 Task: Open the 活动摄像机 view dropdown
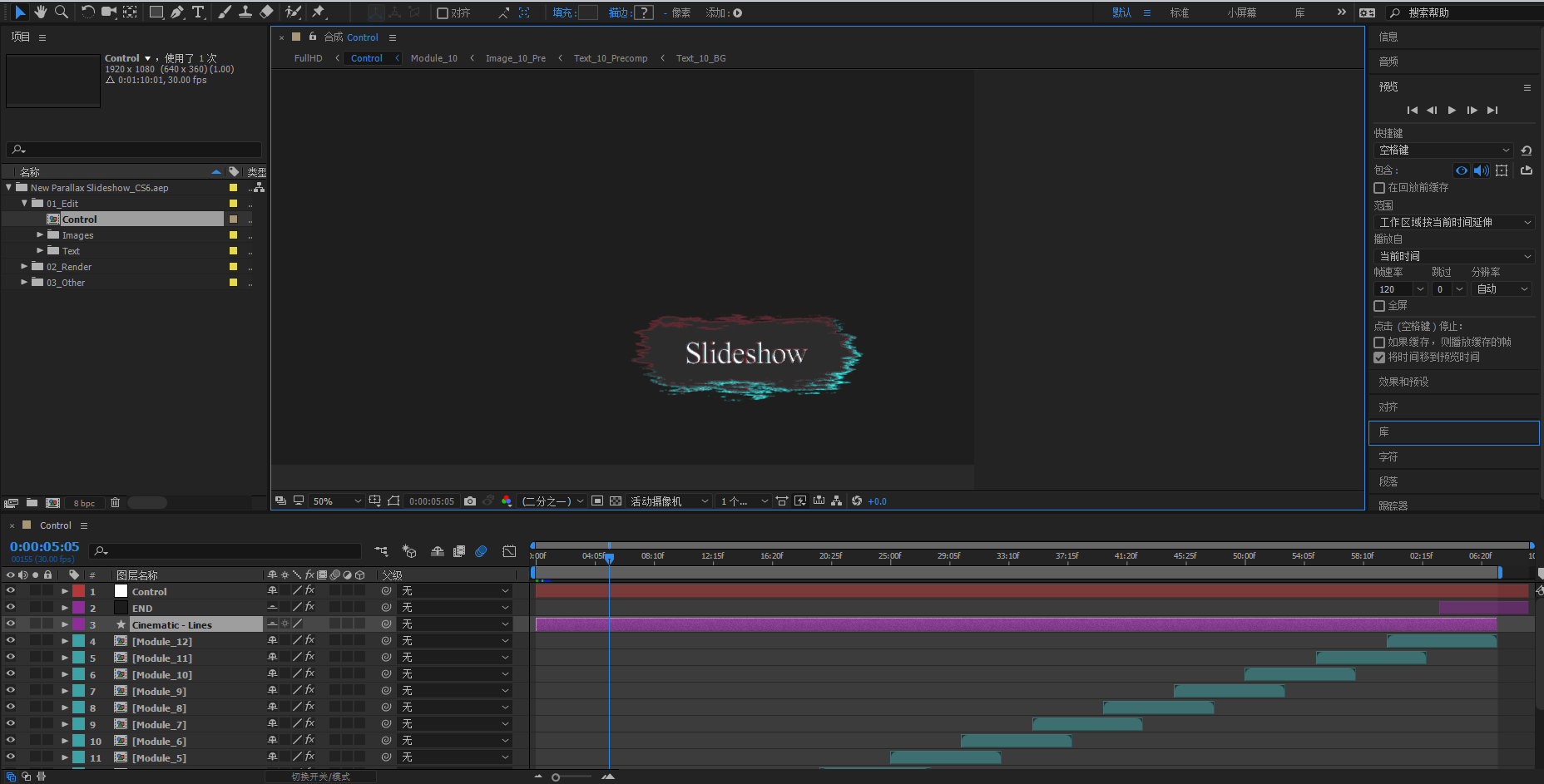(x=669, y=501)
